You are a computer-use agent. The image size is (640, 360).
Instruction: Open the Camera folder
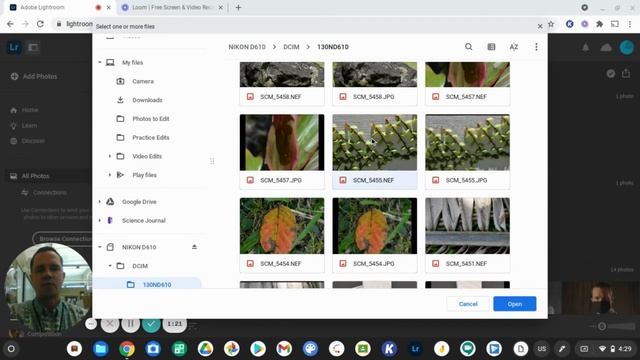(x=143, y=81)
